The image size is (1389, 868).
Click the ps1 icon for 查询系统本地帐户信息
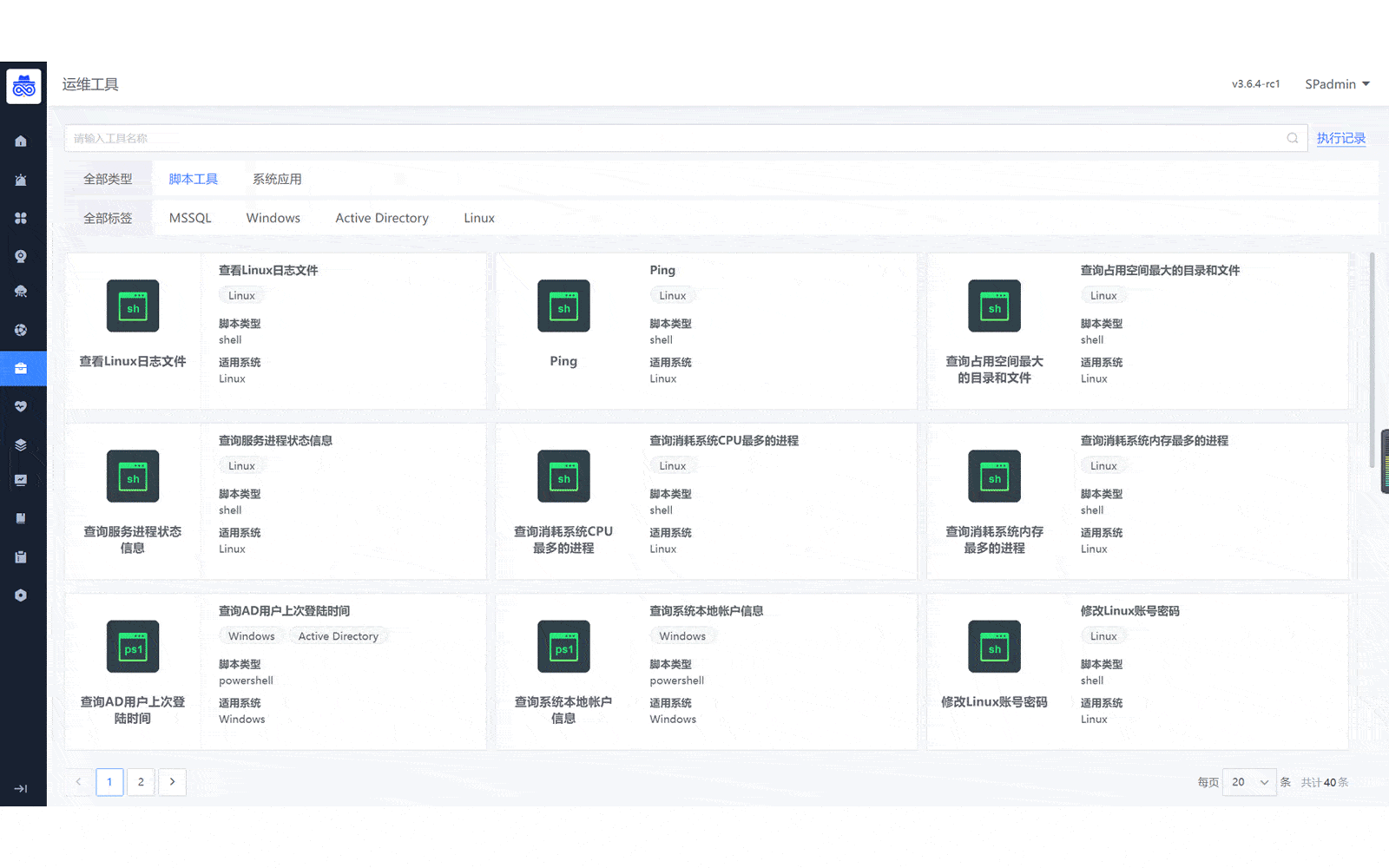[563, 646]
